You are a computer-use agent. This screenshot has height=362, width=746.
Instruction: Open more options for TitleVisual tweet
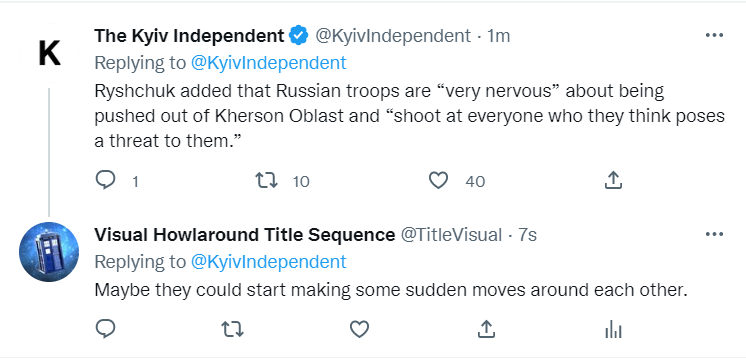714,234
